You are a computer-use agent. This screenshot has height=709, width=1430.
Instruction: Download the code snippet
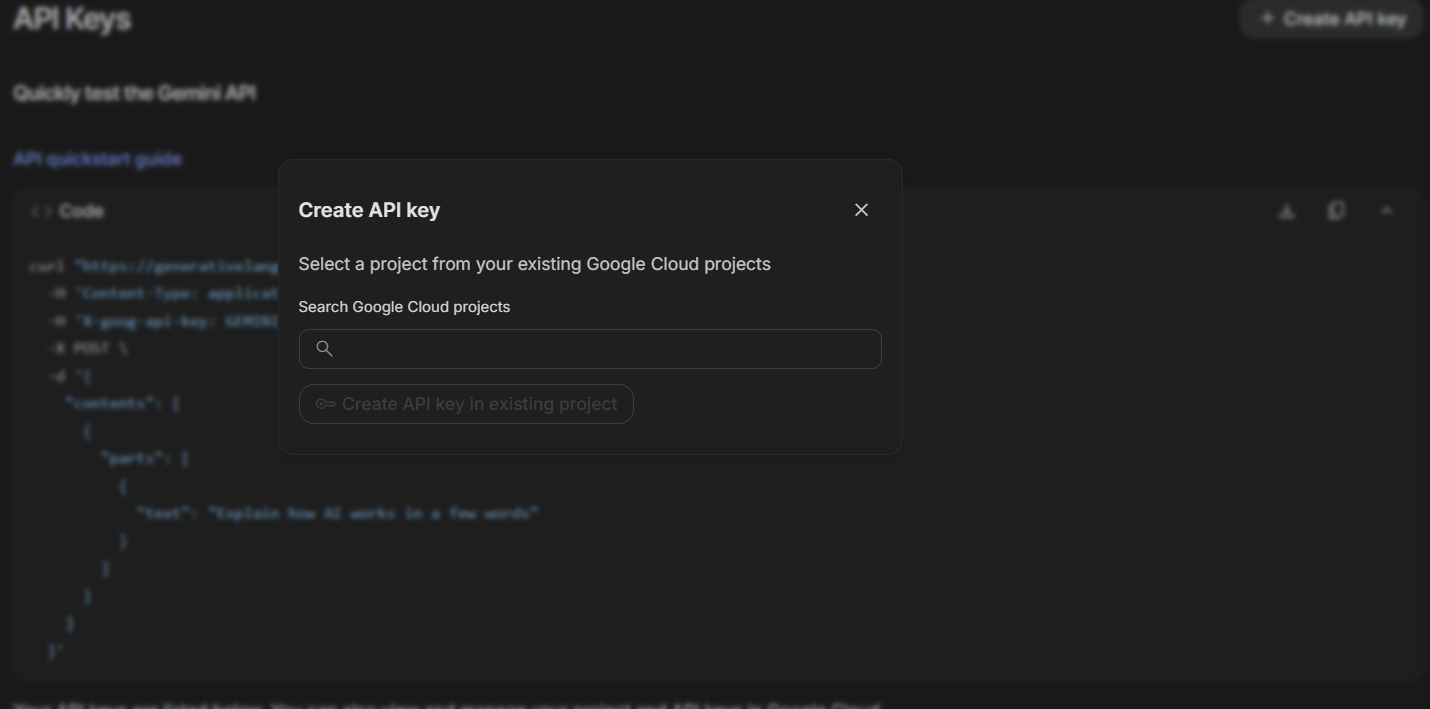[x=1287, y=211]
